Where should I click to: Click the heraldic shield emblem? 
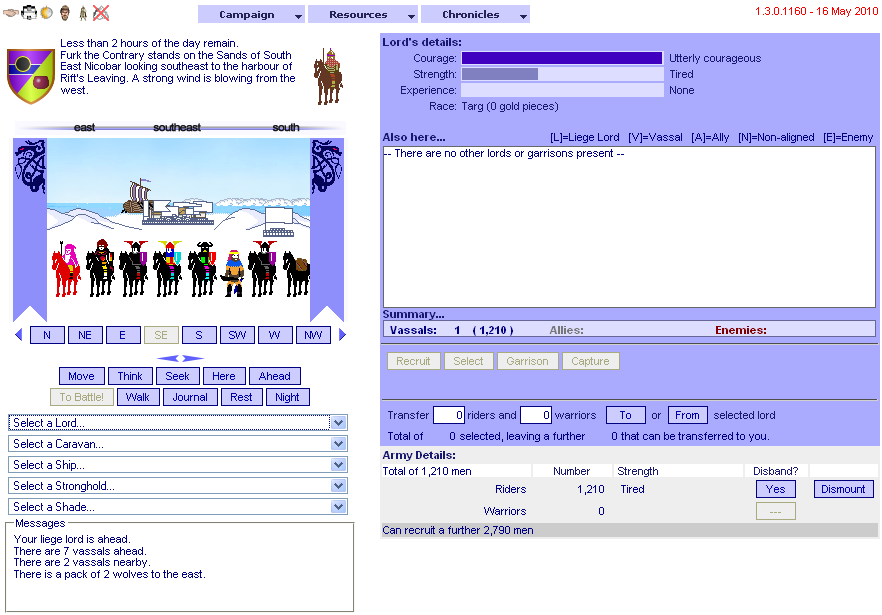31,76
